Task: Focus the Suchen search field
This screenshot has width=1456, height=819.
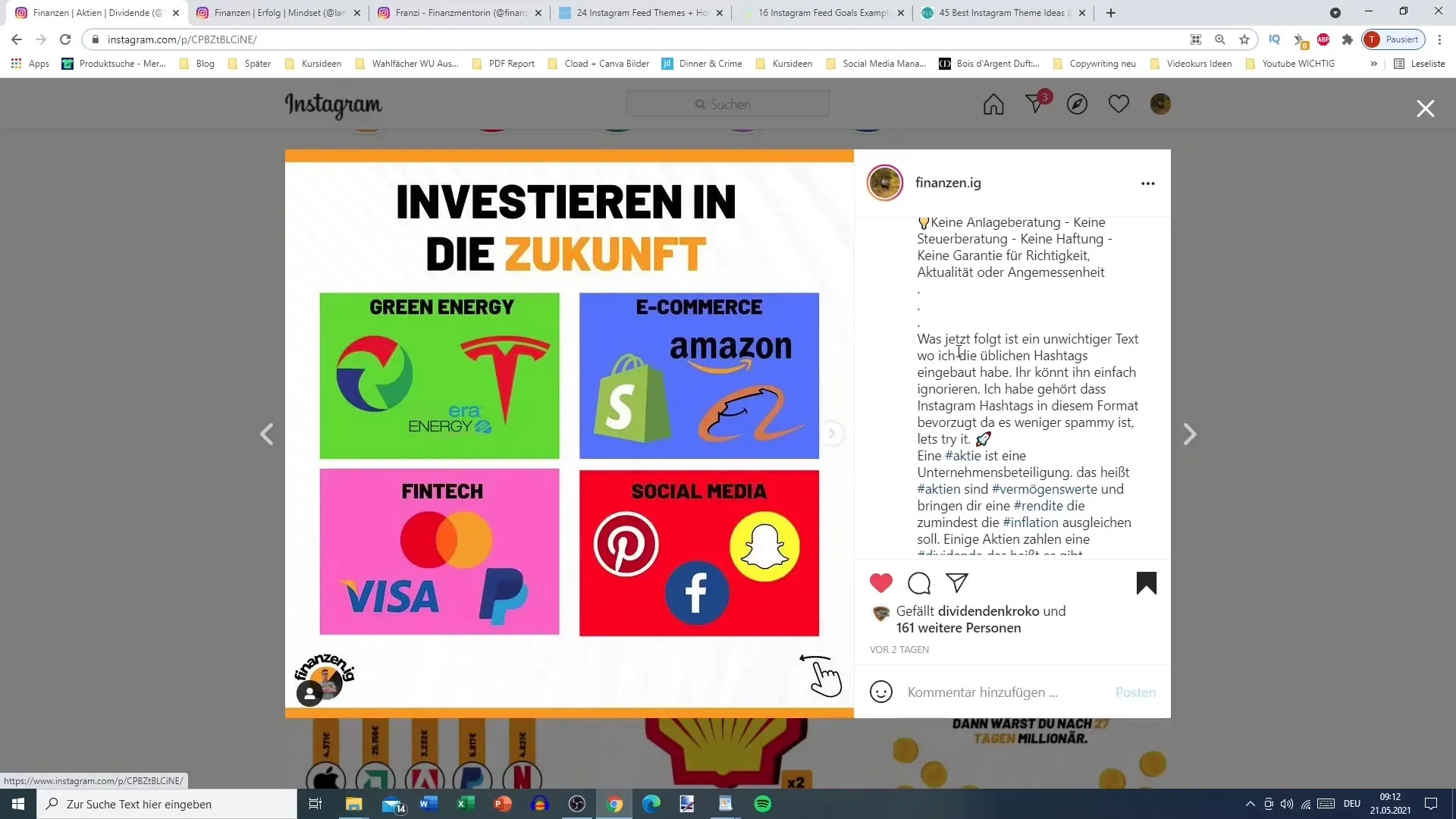Action: coord(728,104)
